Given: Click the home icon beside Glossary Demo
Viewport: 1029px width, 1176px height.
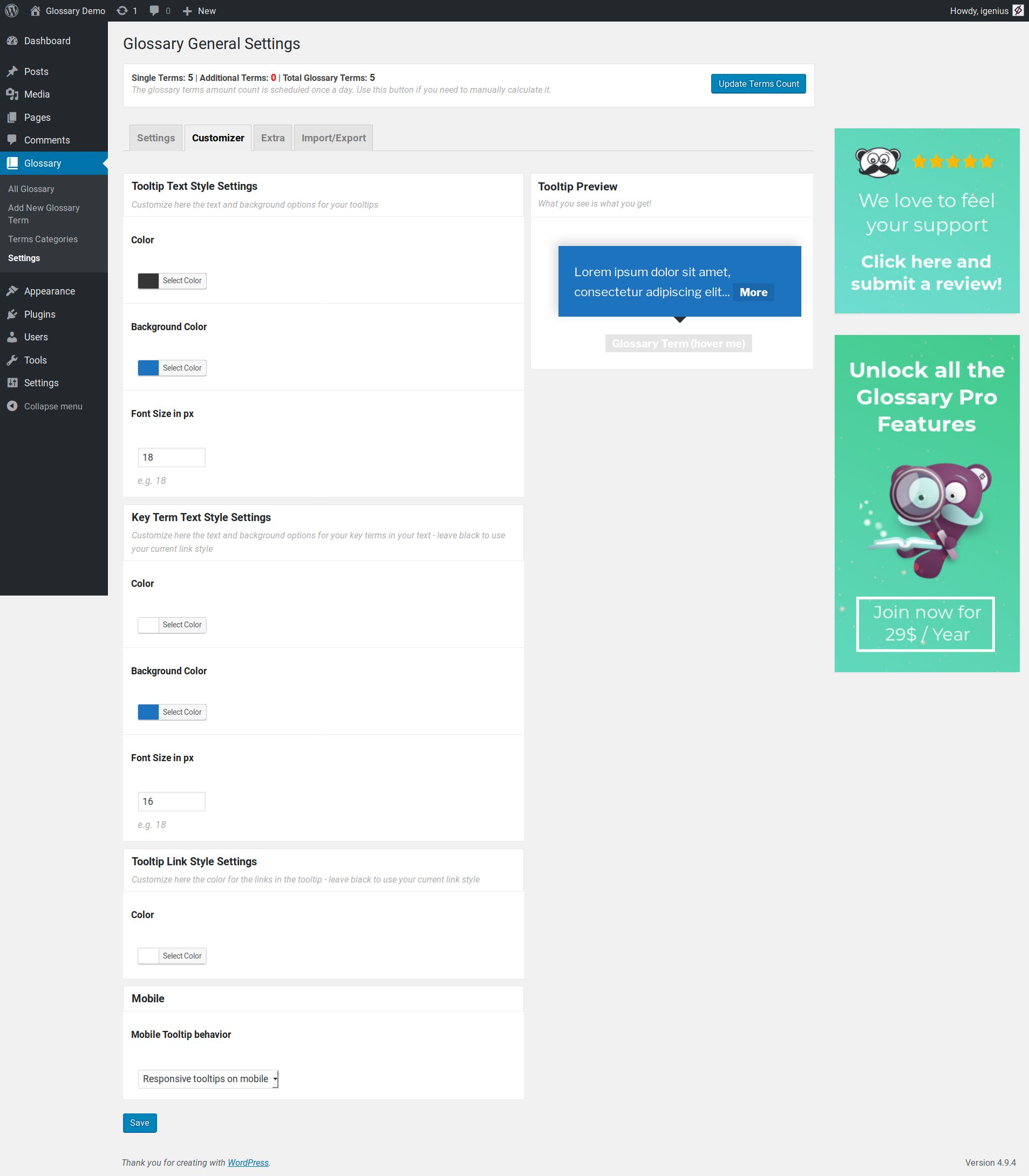Looking at the screenshot, I should [35, 10].
